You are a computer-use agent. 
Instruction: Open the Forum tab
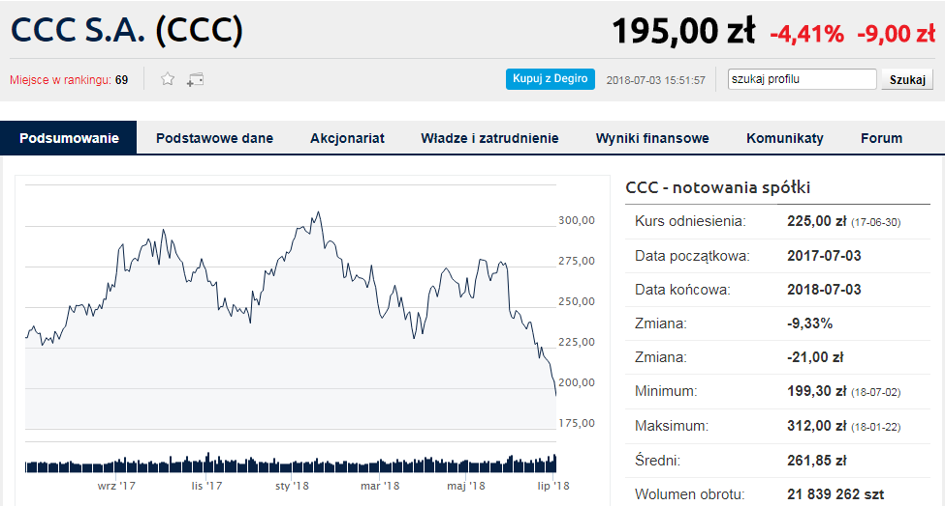881,138
